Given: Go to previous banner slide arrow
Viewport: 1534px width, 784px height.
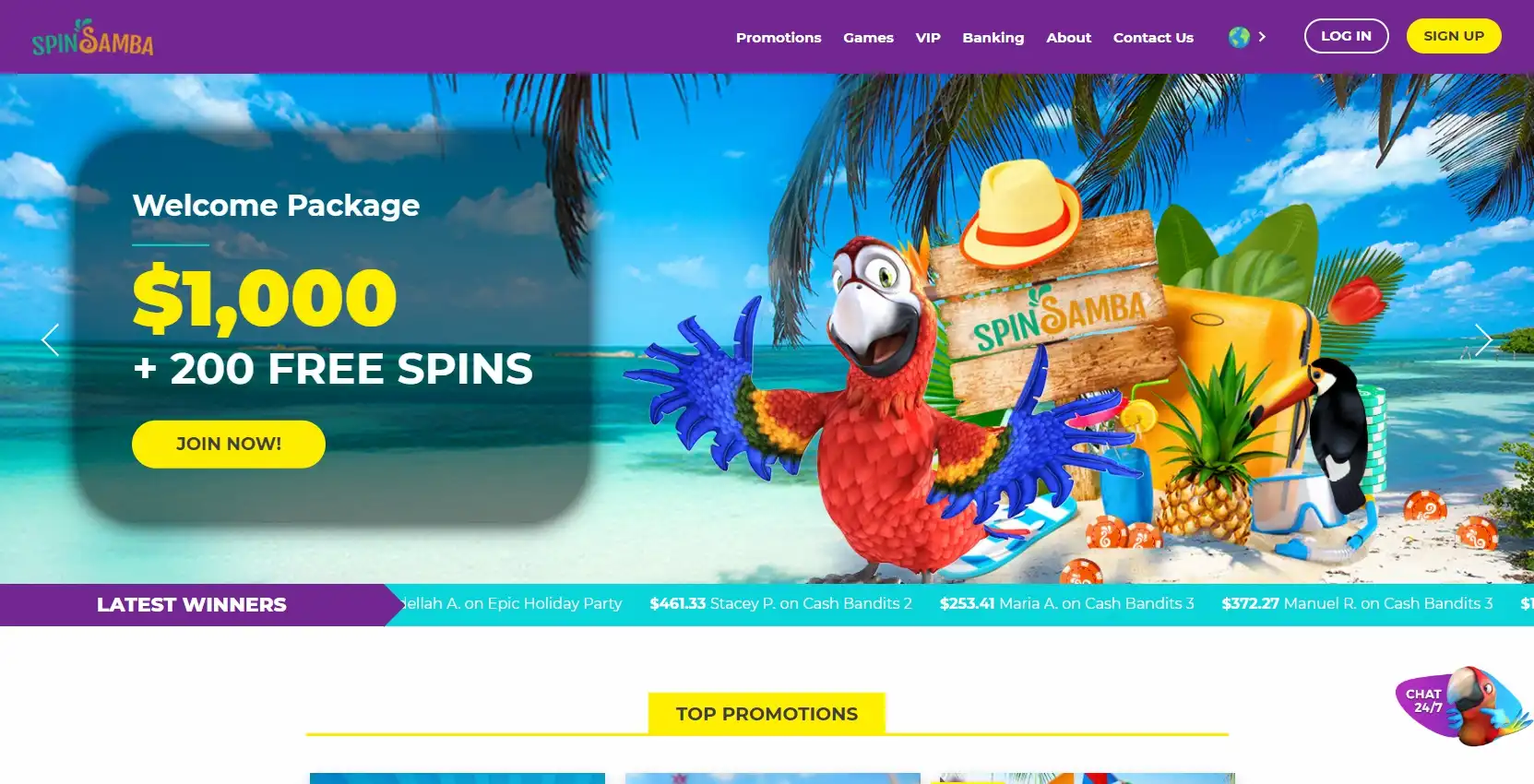Looking at the screenshot, I should pos(51,339).
